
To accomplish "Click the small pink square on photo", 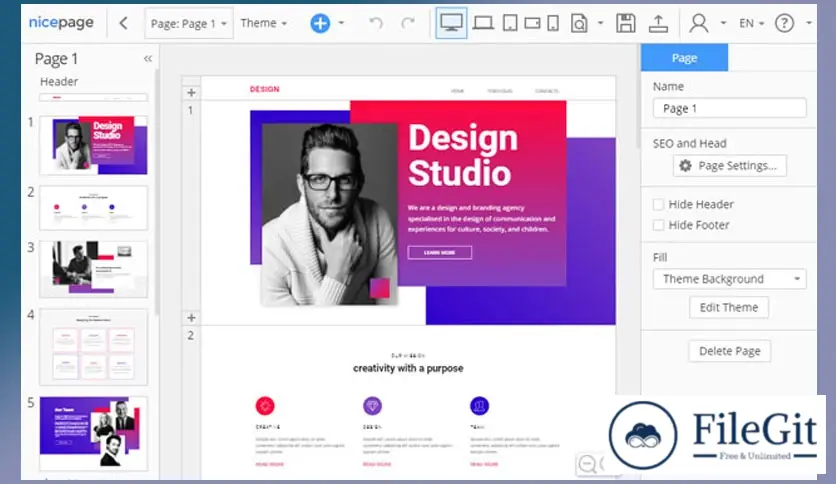I will pyautogui.click(x=380, y=288).
